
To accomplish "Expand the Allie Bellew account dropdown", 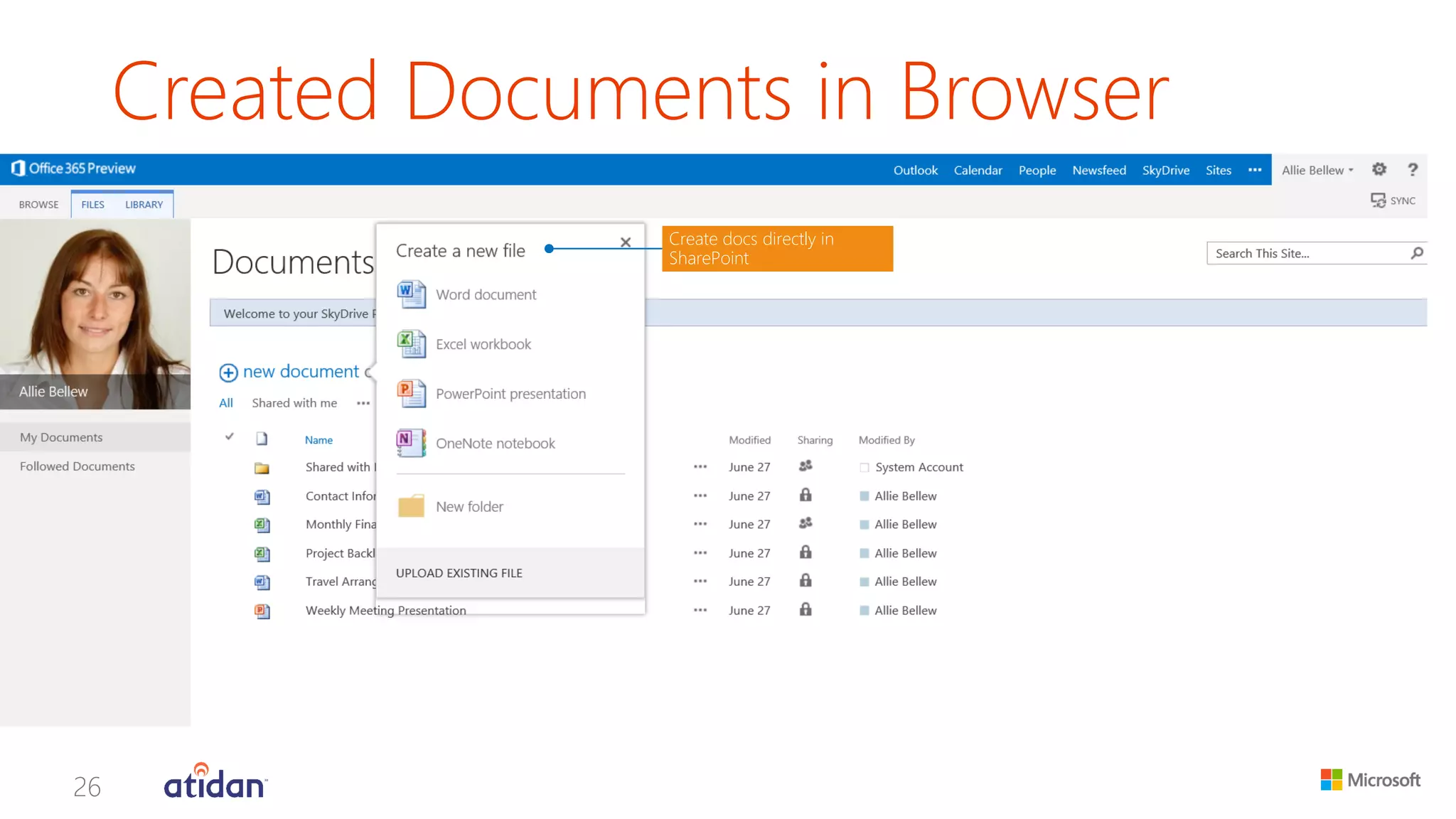I will [x=1317, y=170].
